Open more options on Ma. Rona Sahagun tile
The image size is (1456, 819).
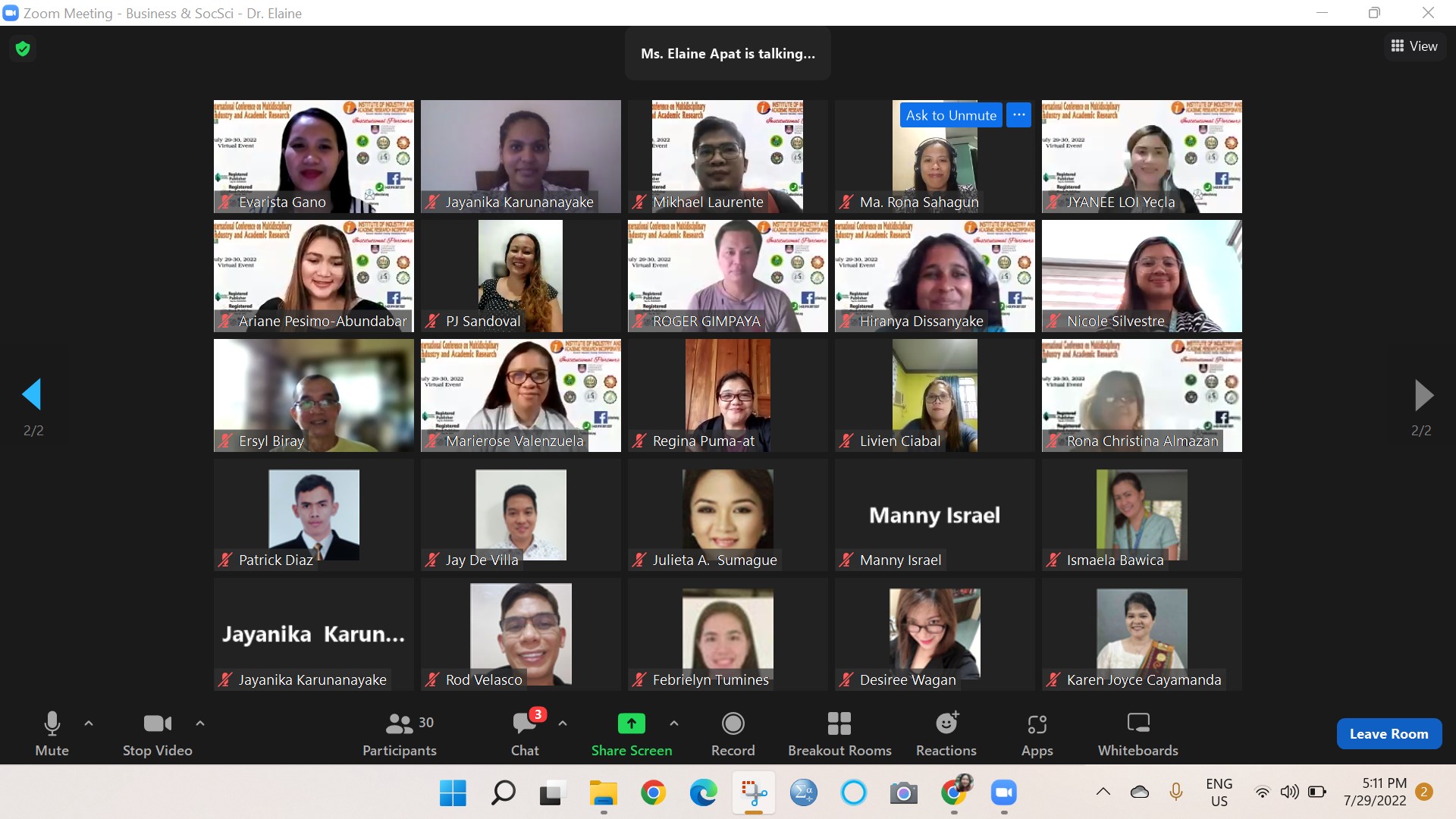[x=1018, y=115]
